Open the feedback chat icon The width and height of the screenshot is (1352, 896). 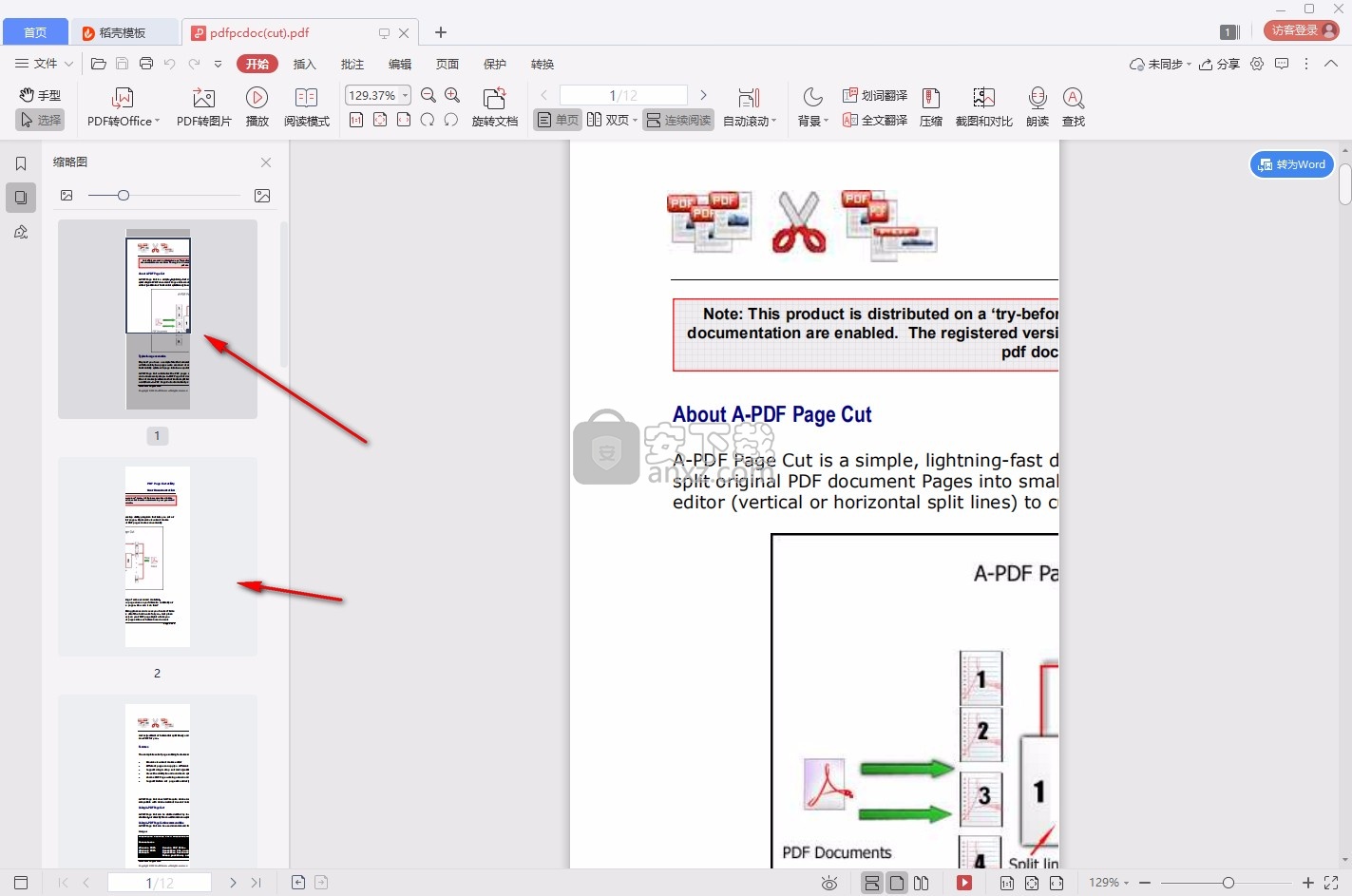[x=1282, y=64]
